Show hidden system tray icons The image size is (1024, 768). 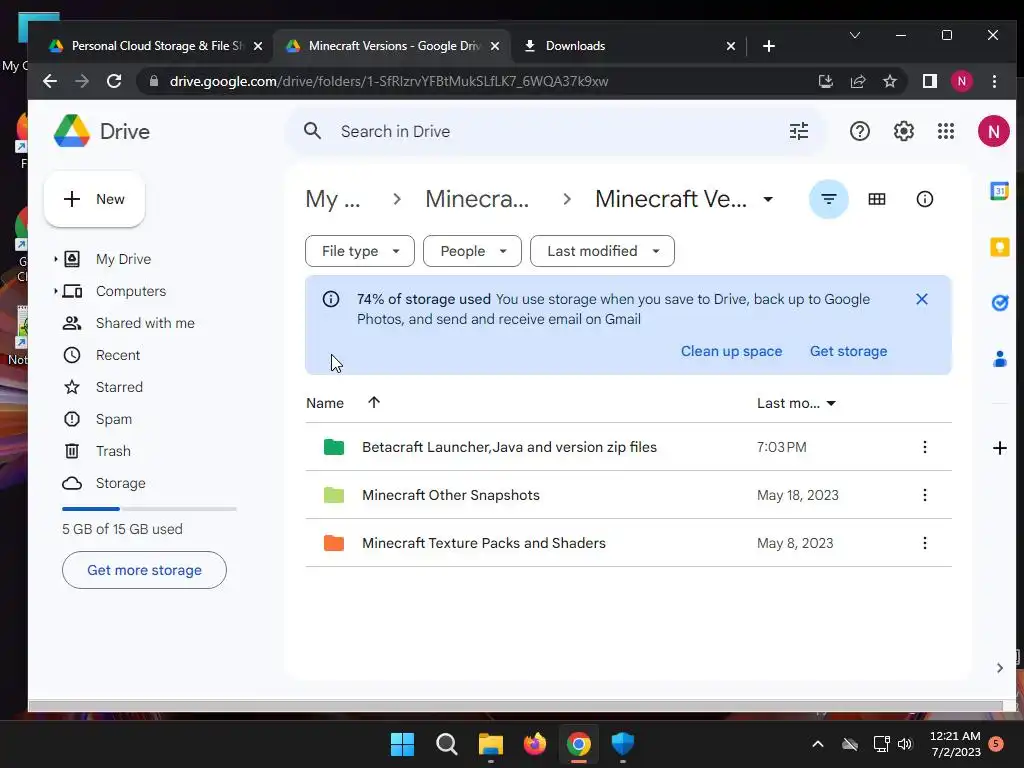tap(817, 744)
